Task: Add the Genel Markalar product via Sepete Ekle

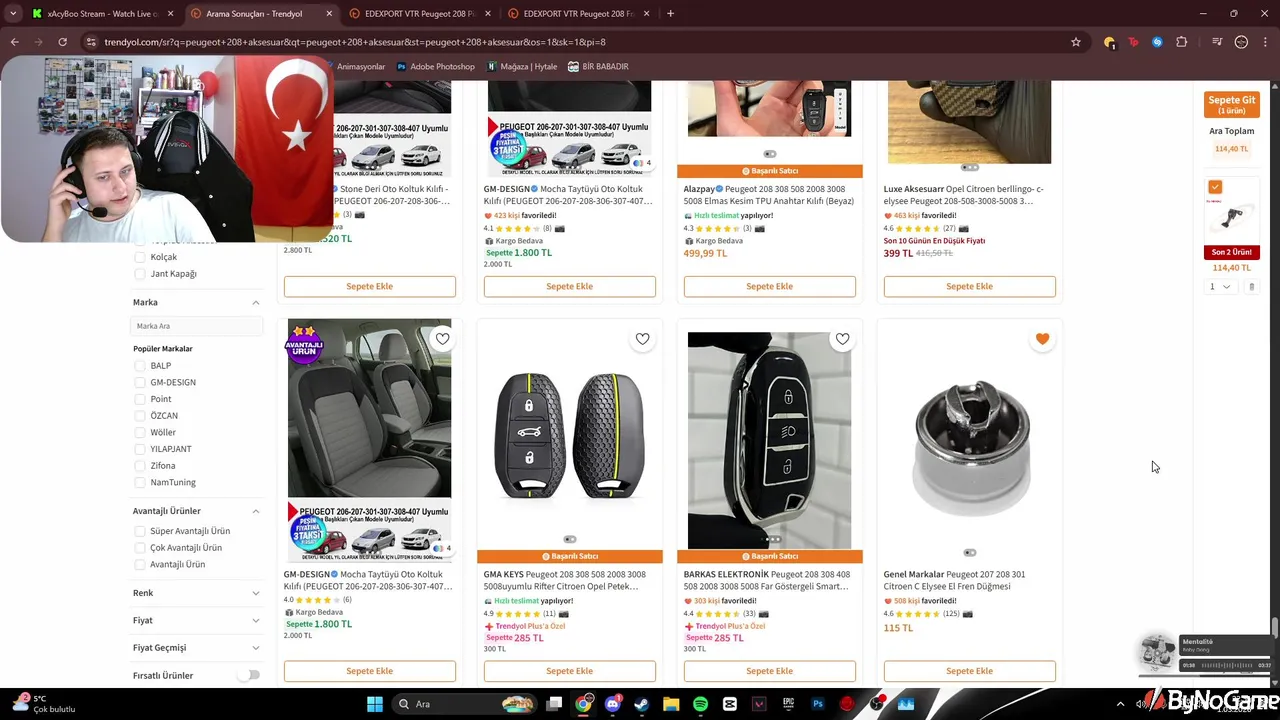Action: (969, 671)
